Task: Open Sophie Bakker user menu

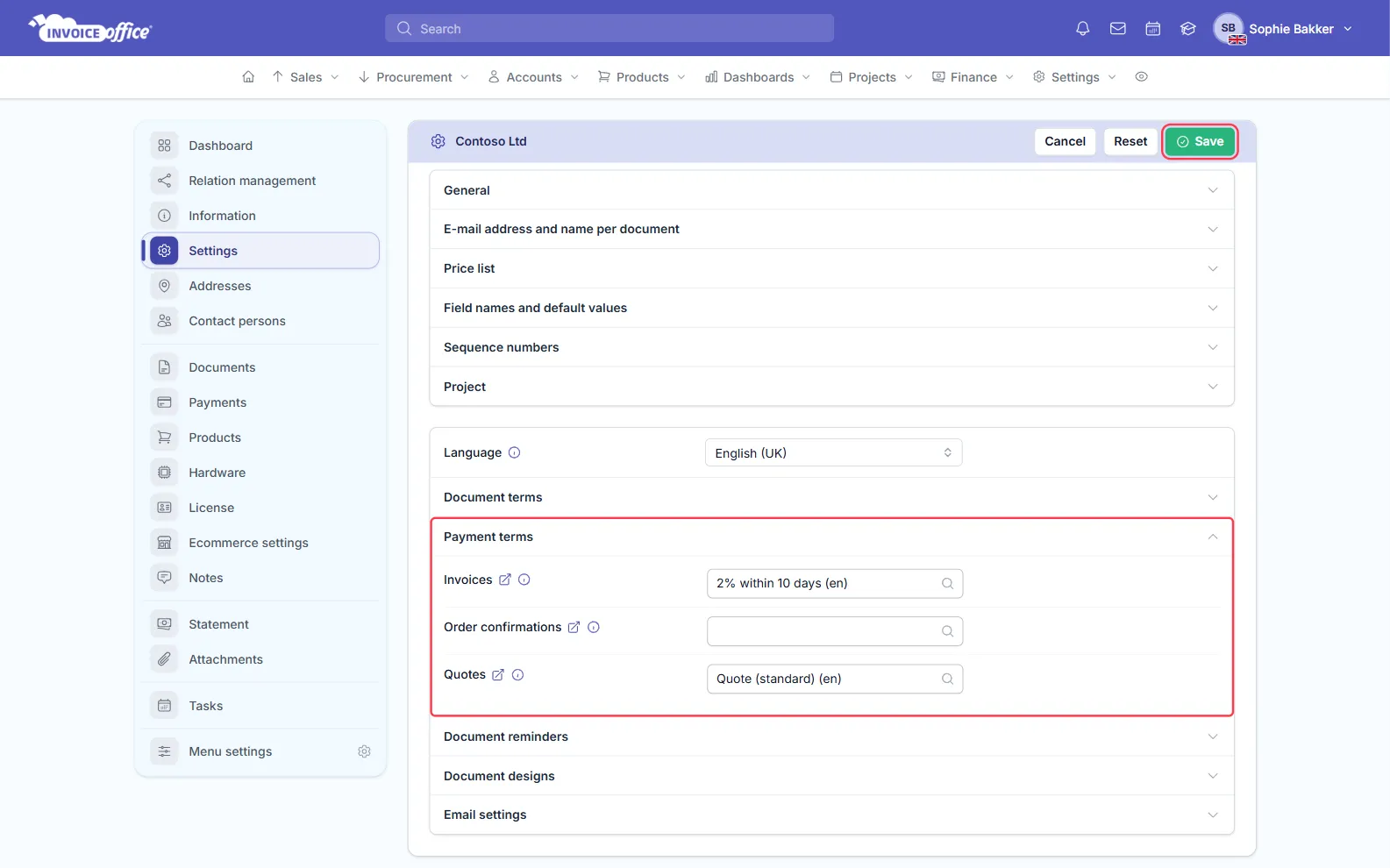Action: (x=1283, y=29)
